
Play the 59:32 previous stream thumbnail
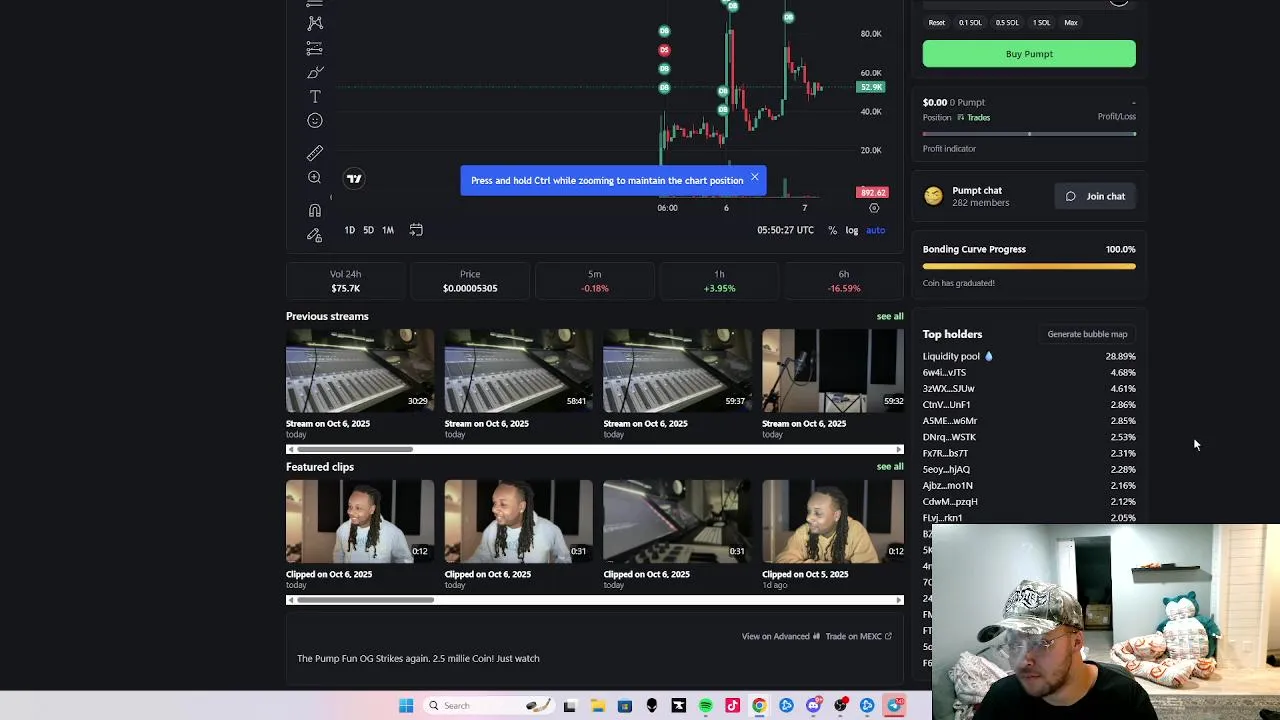click(833, 371)
